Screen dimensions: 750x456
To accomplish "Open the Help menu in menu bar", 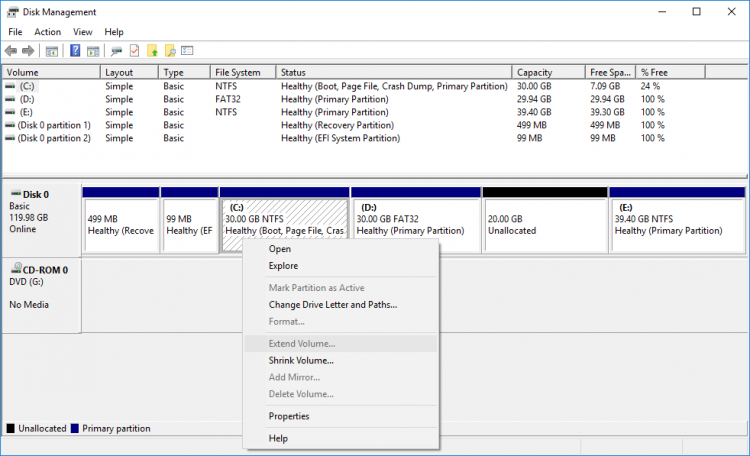I will tap(114, 32).
